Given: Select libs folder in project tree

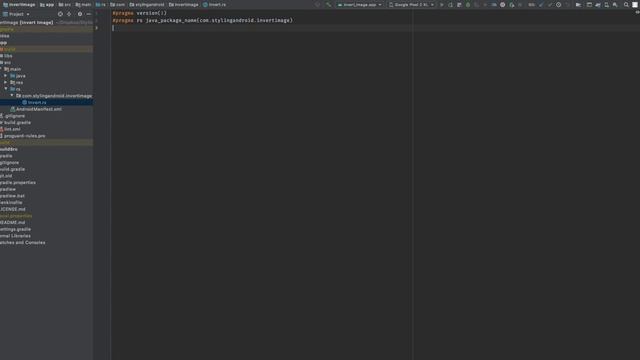Looking at the screenshot, I should [x=6, y=56].
